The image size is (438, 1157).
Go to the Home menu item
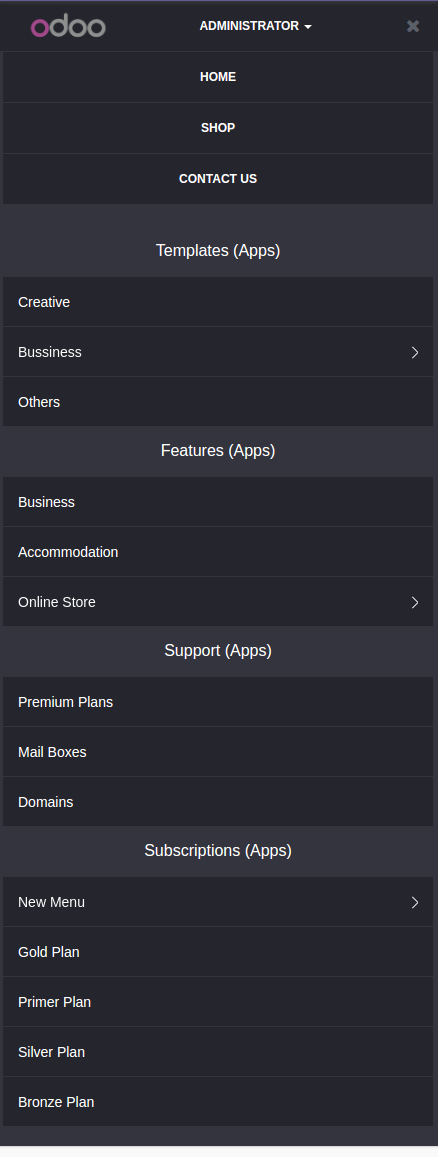click(218, 77)
